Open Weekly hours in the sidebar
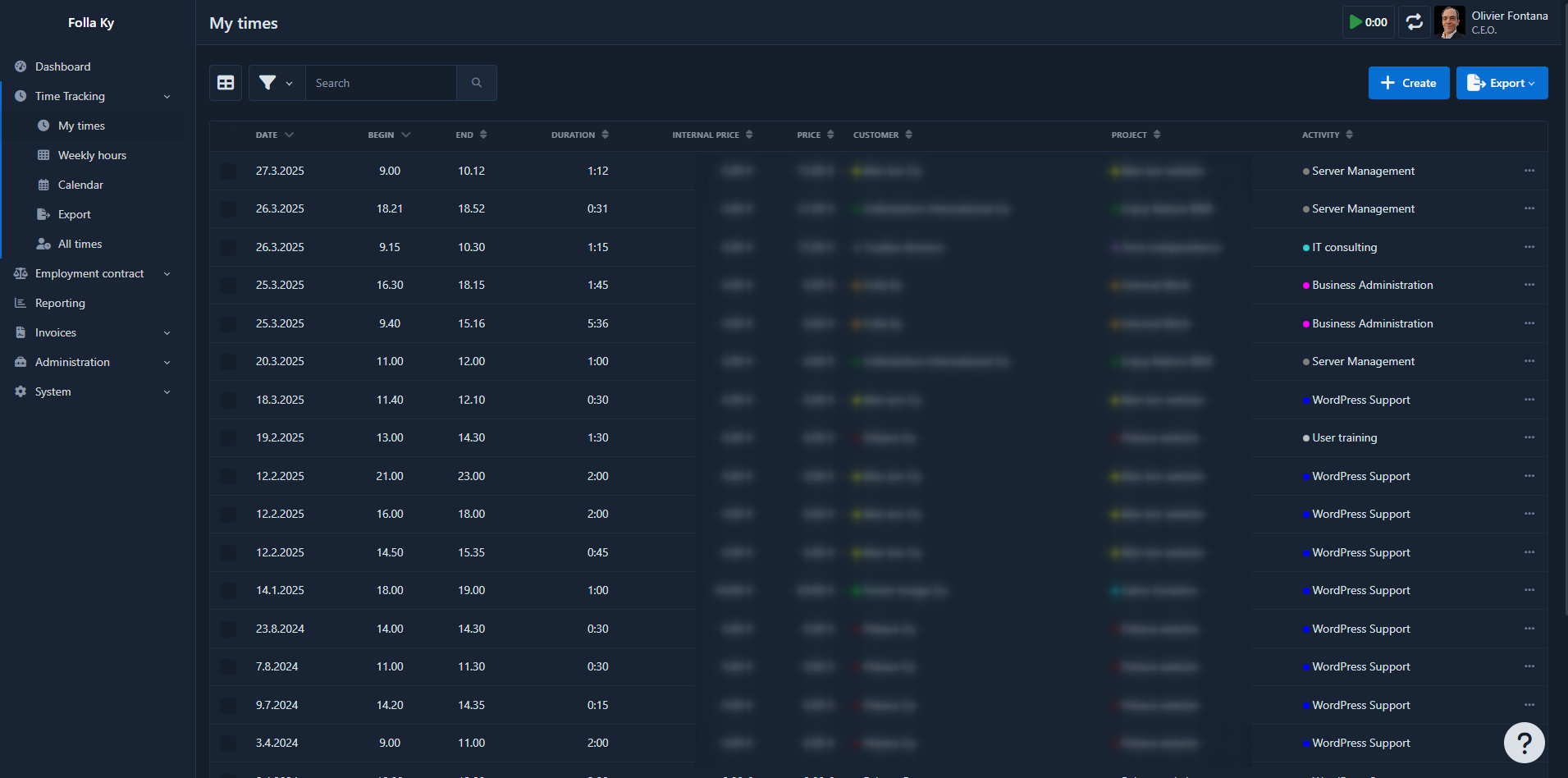1568x778 pixels. click(x=92, y=155)
